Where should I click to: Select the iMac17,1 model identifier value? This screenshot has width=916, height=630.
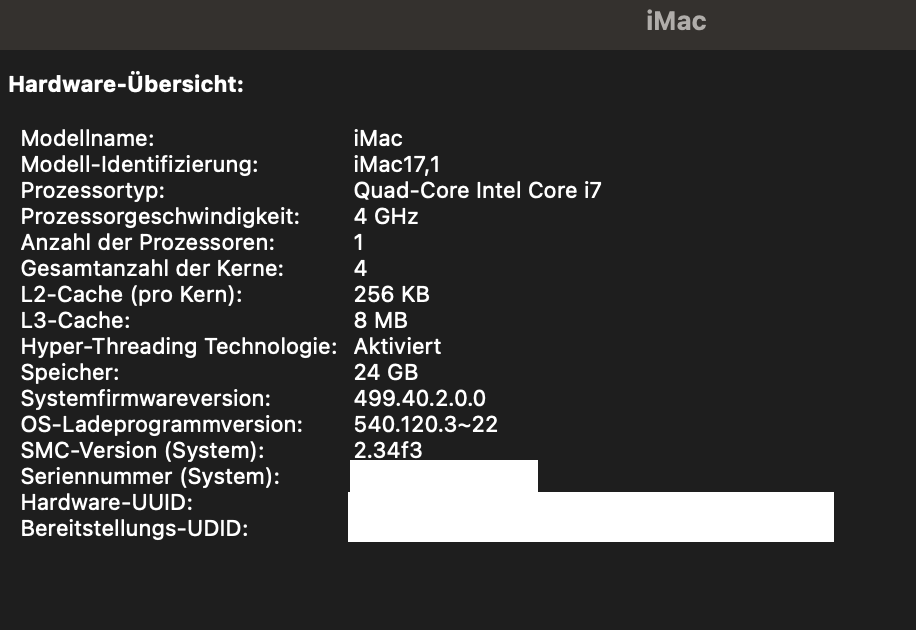[x=397, y=164]
